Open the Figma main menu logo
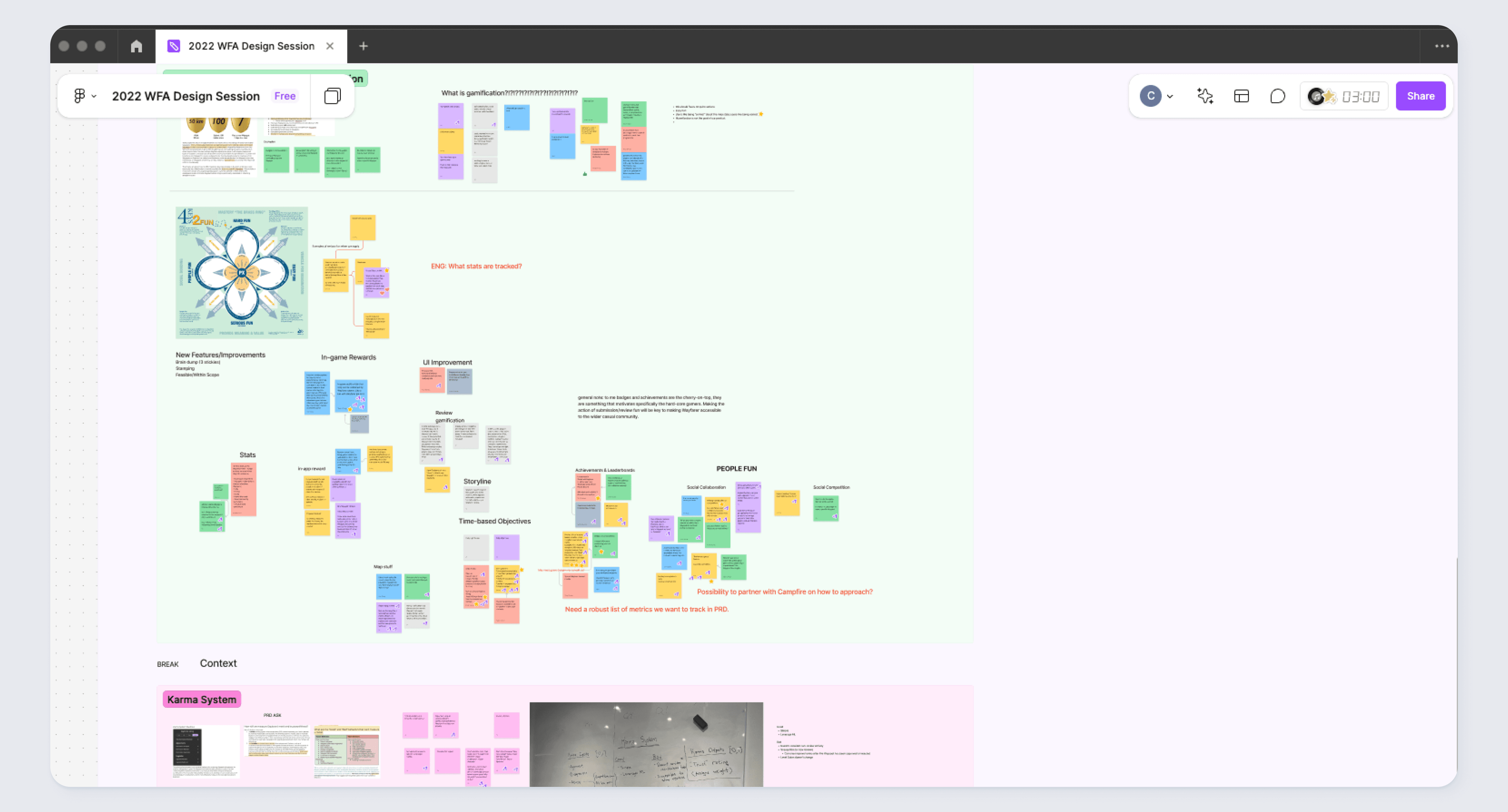Viewport: 1508px width, 812px height. pyautogui.click(x=79, y=96)
